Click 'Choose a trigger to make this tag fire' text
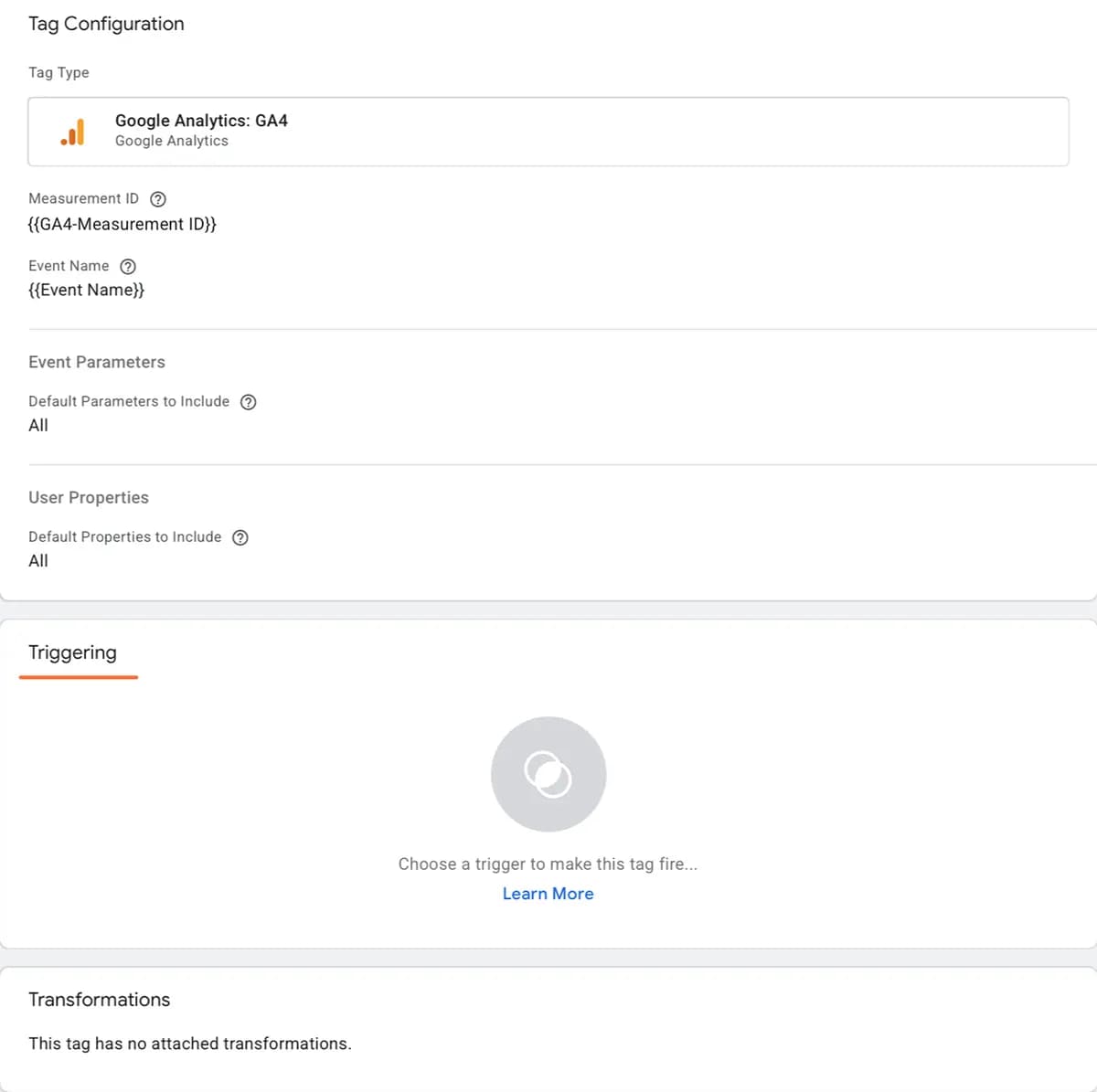Screen dimensions: 1097x1092 coord(548,864)
